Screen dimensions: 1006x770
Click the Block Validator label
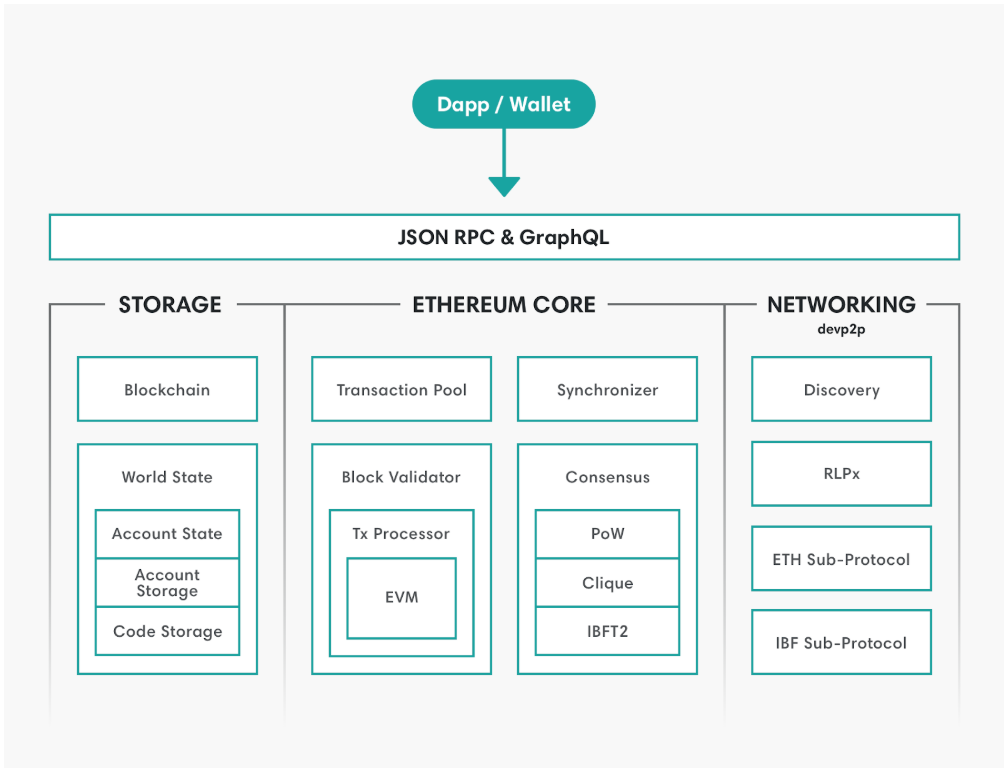point(401,477)
